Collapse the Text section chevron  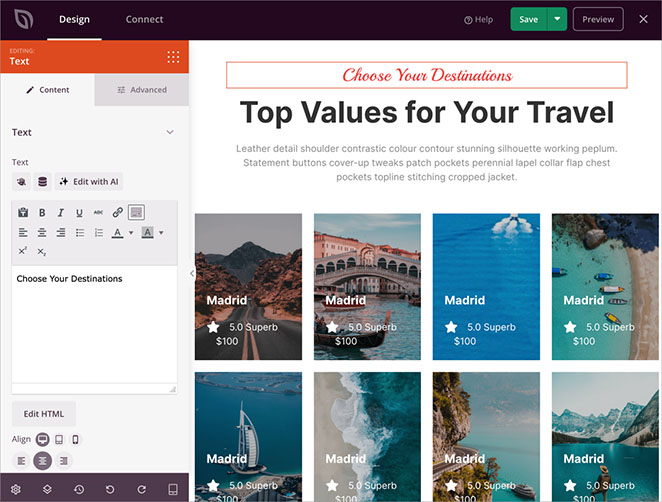(169, 132)
